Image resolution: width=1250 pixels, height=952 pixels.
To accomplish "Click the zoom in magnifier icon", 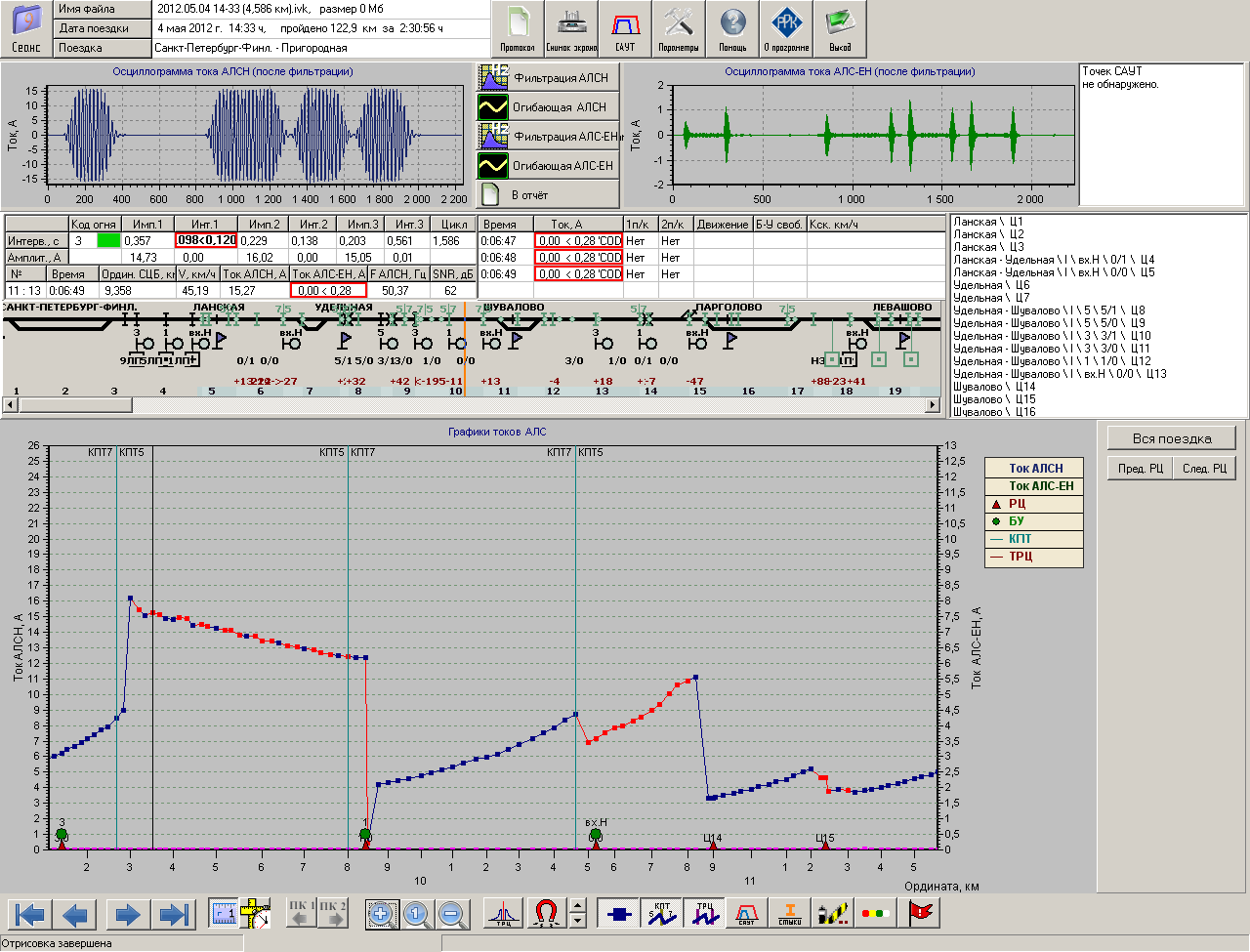I will pyautogui.click(x=381, y=915).
